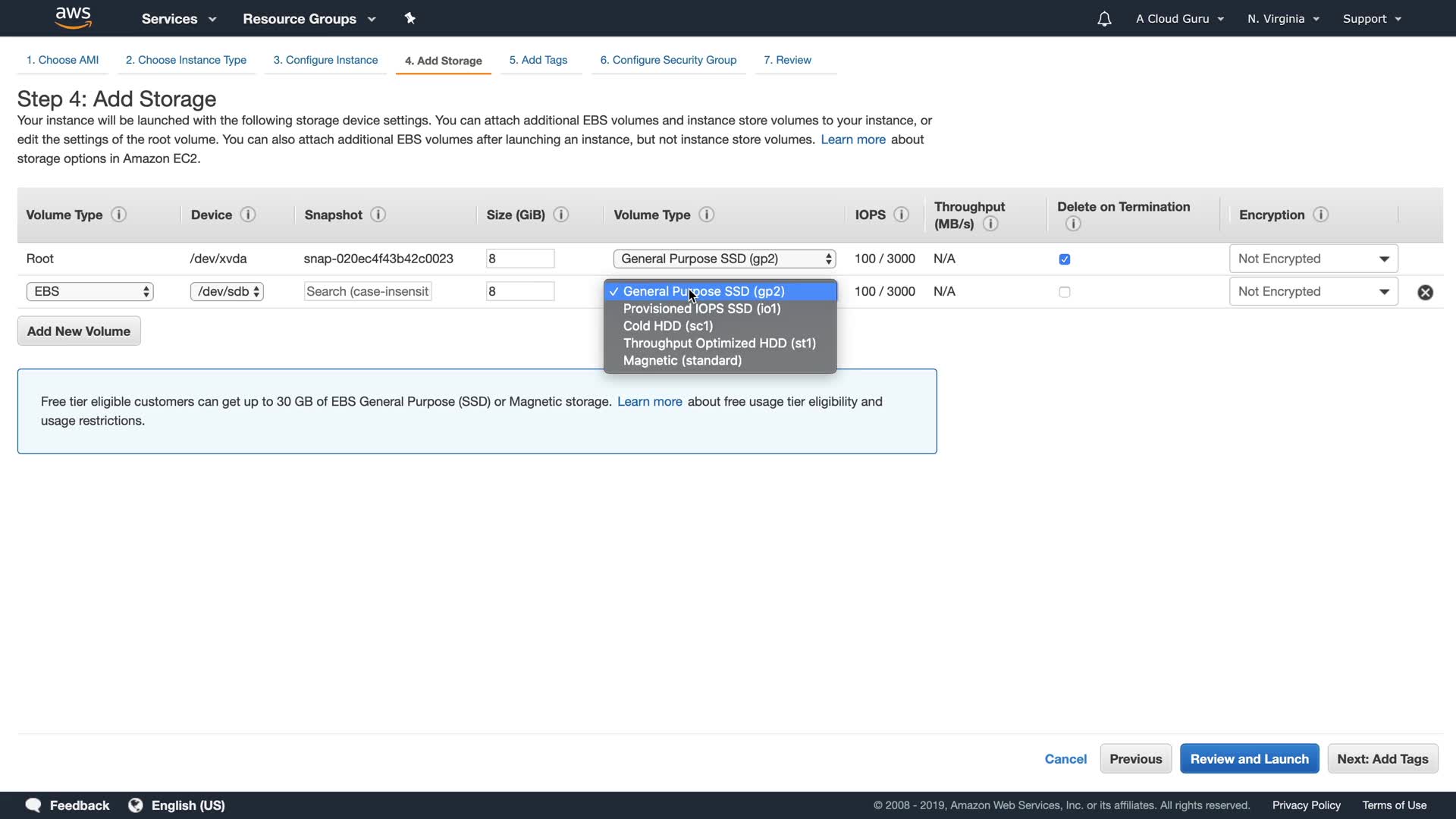The image size is (1456, 819).
Task: Click info icon next to Snapshot header
Action: point(378,215)
